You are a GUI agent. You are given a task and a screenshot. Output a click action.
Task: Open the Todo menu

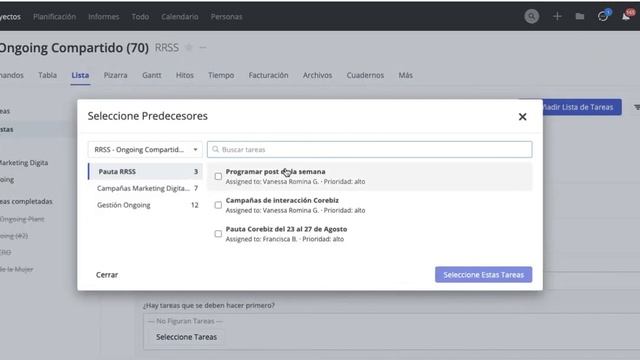[140, 17]
